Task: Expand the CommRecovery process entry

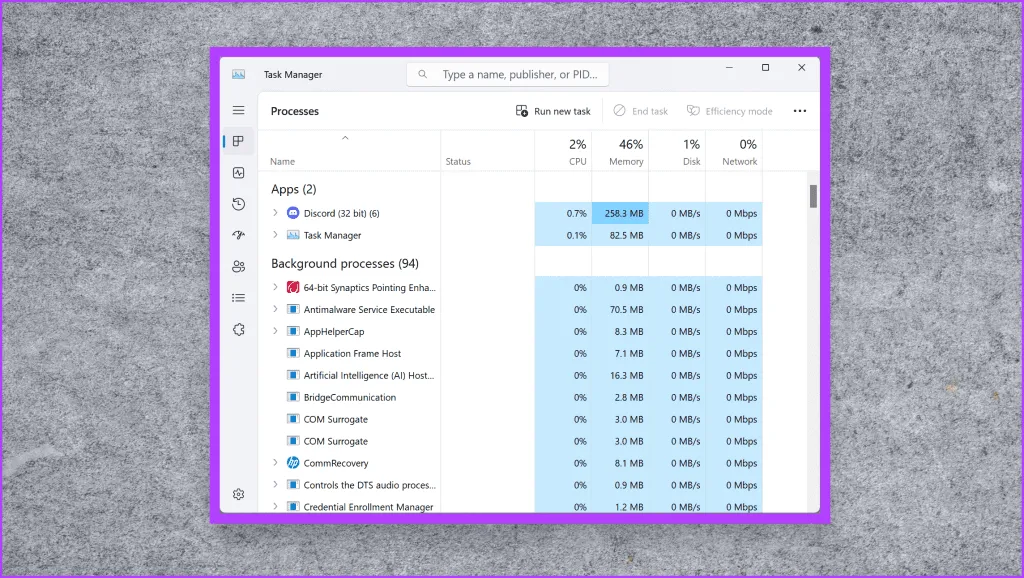Action: click(275, 463)
